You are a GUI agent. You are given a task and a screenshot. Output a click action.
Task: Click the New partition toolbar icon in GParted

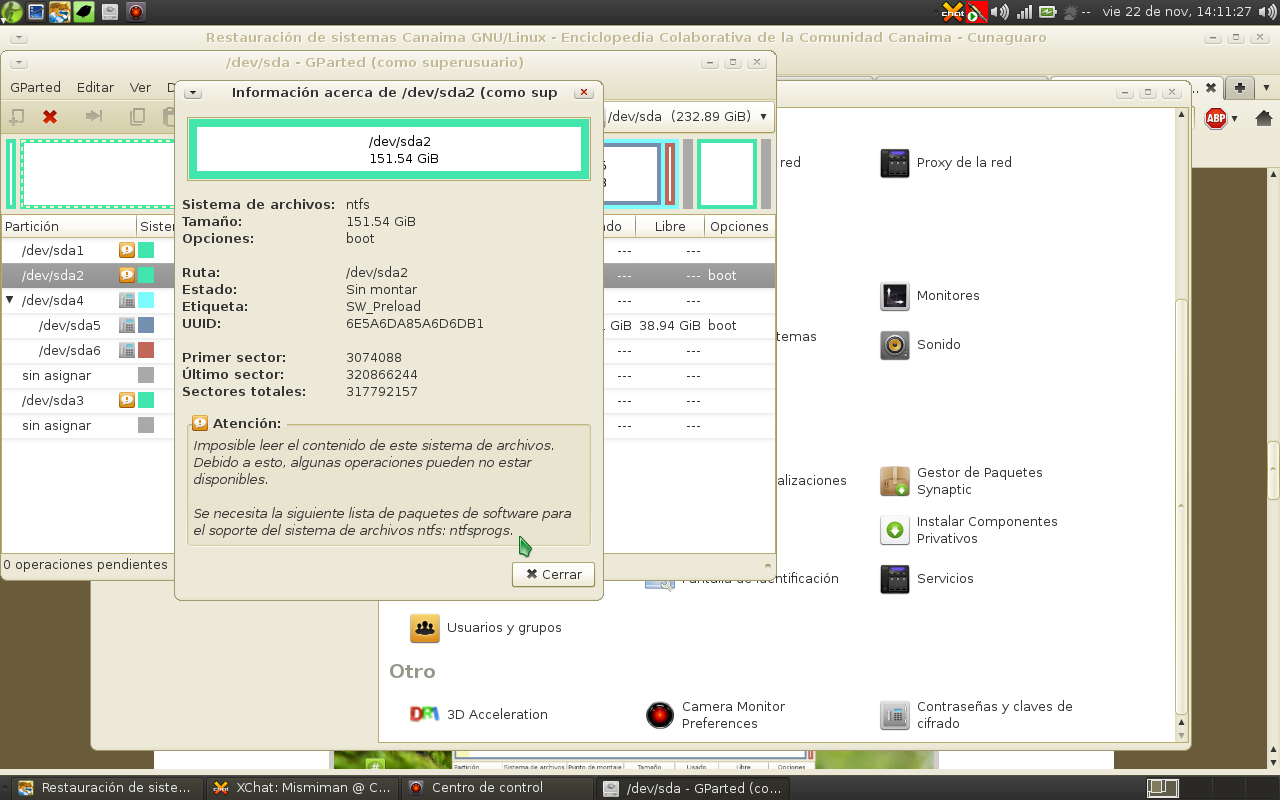click(16, 117)
